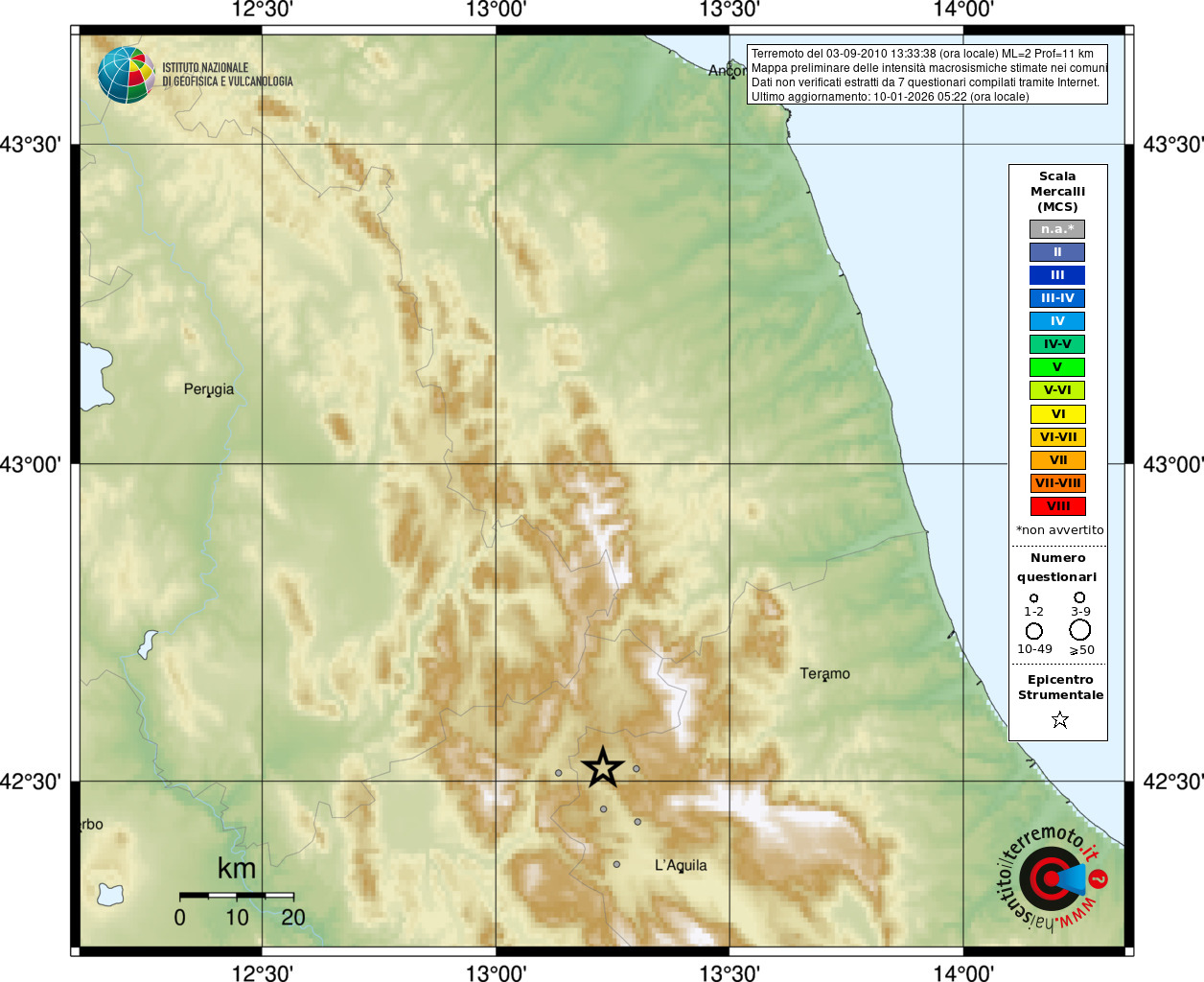Select the green V intensity swatch

pyautogui.click(x=1057, y=367)
